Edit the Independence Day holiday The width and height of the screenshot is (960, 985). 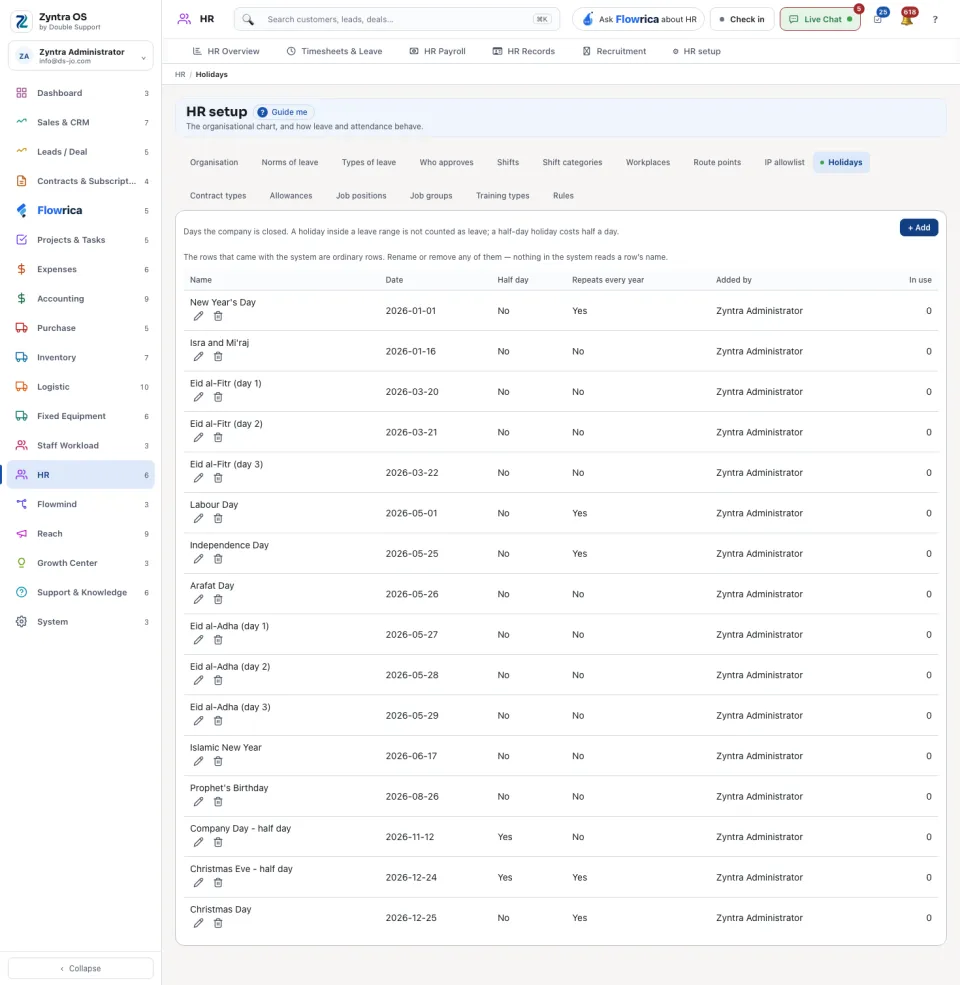pyautogui.click(x=199, y=558)
